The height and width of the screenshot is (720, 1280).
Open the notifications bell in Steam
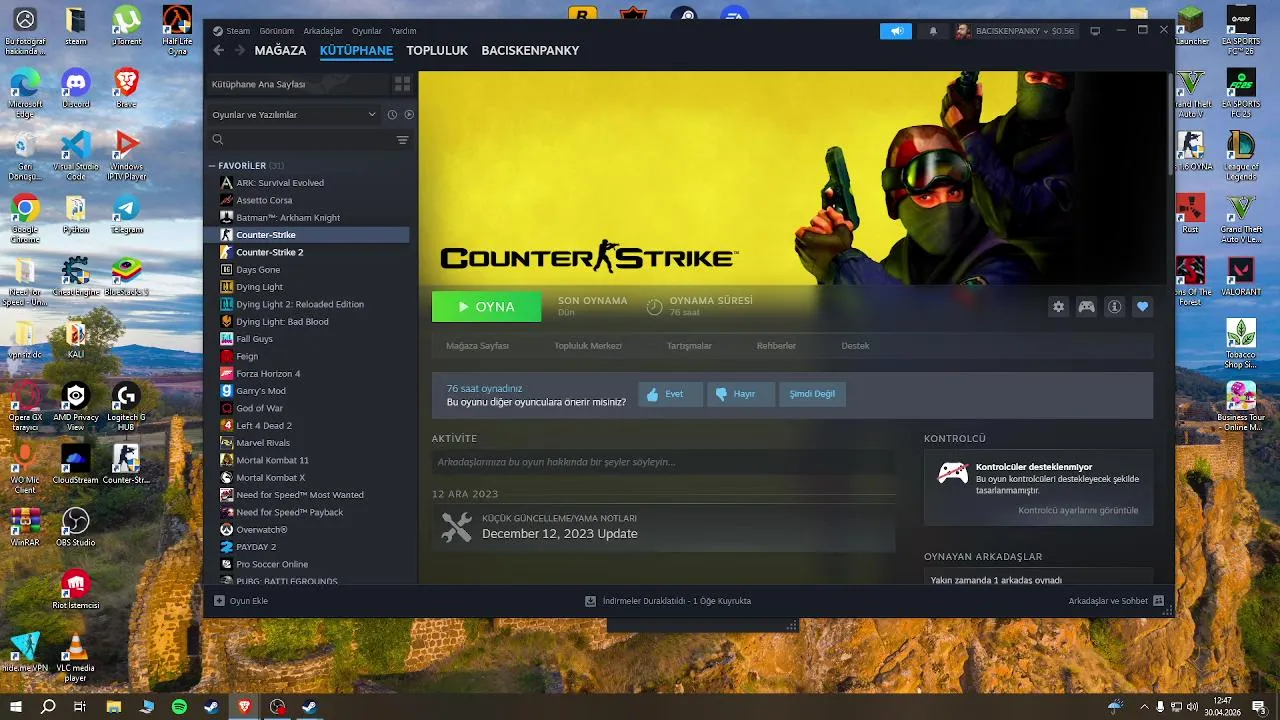933,31
